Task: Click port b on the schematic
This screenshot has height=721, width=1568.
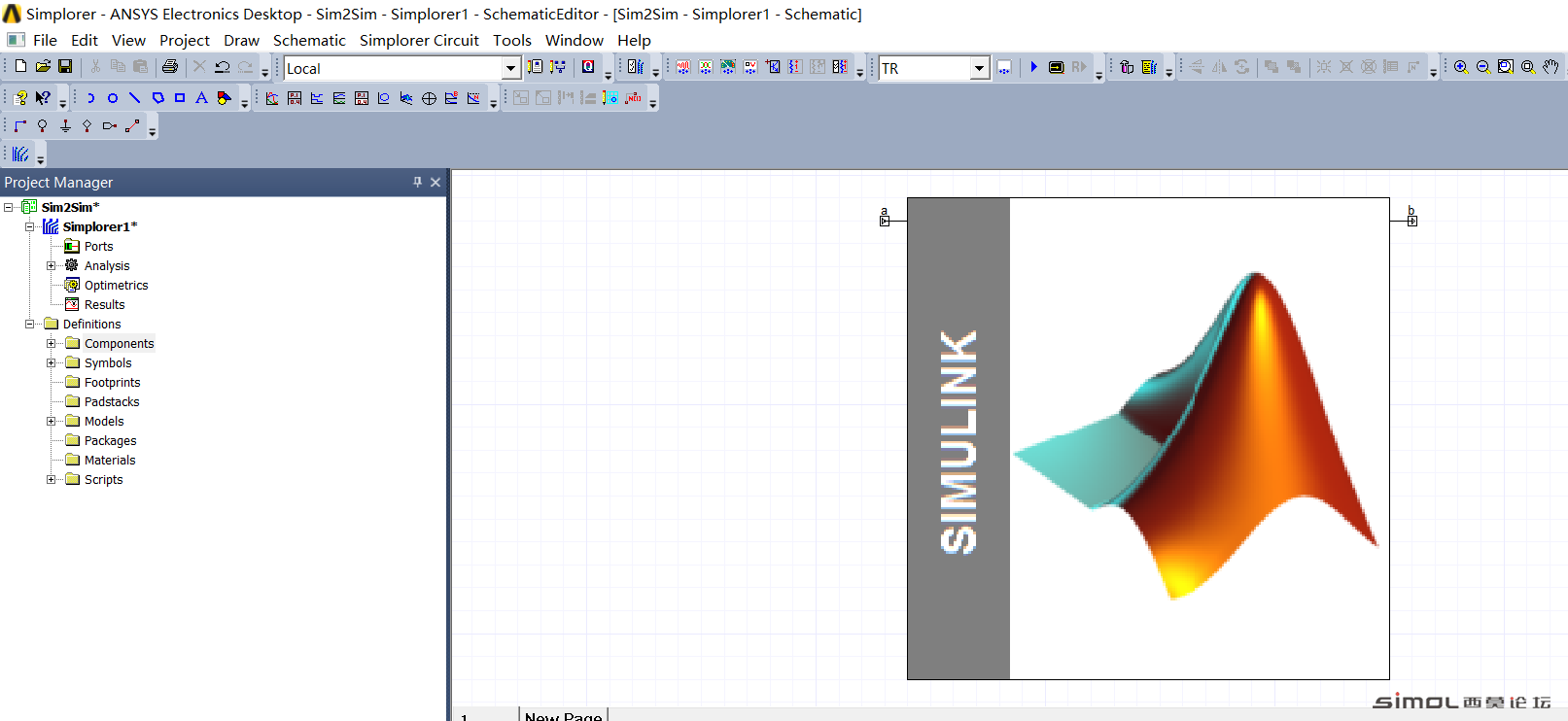Action: (1412, 220)
